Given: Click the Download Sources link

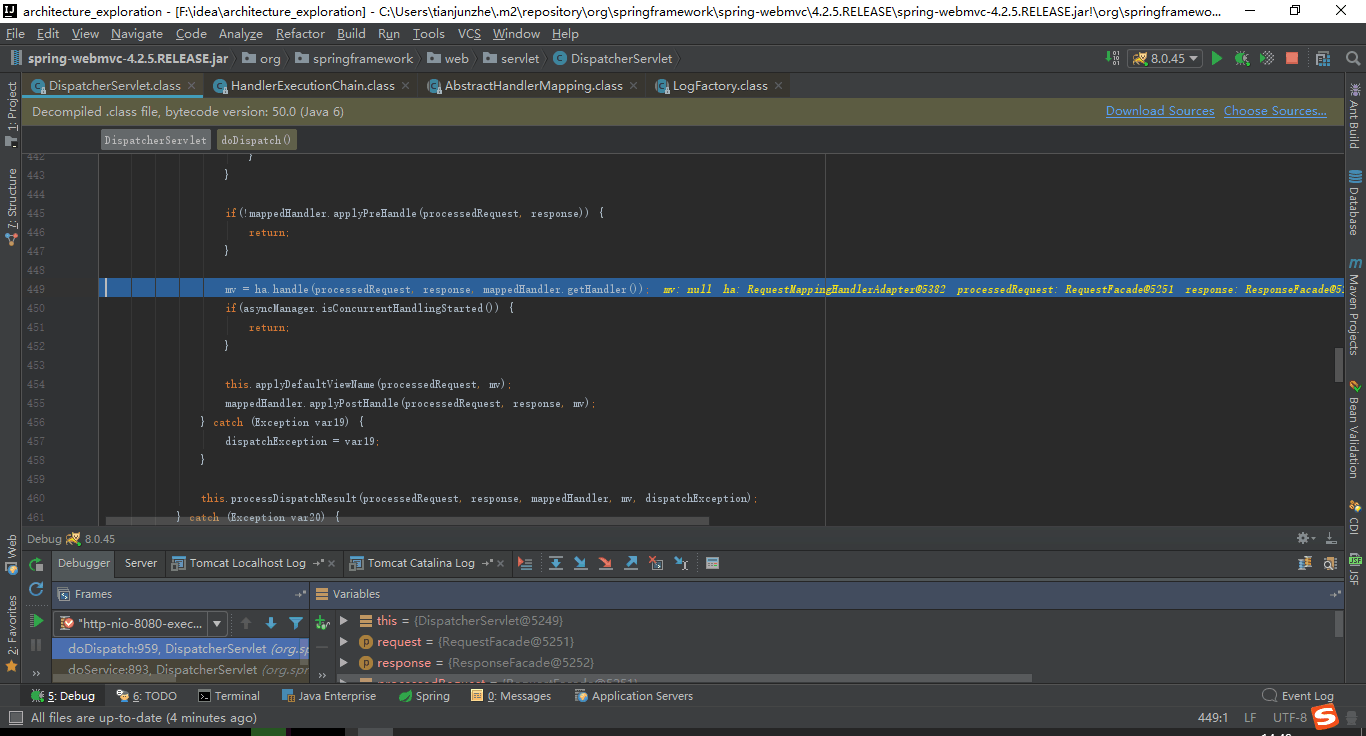Looking at the screenshot, I should pos(1160,111).
